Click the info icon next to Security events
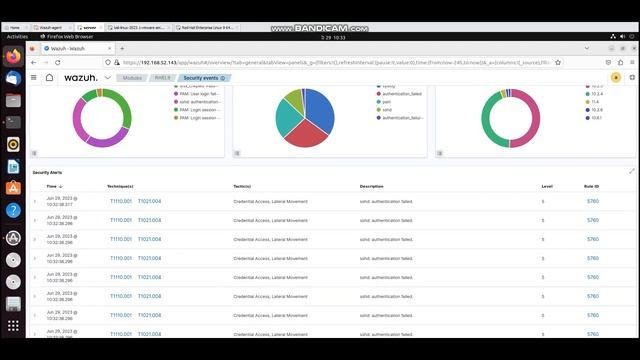This screenshot has width=640, height=360. pos(223,78)
